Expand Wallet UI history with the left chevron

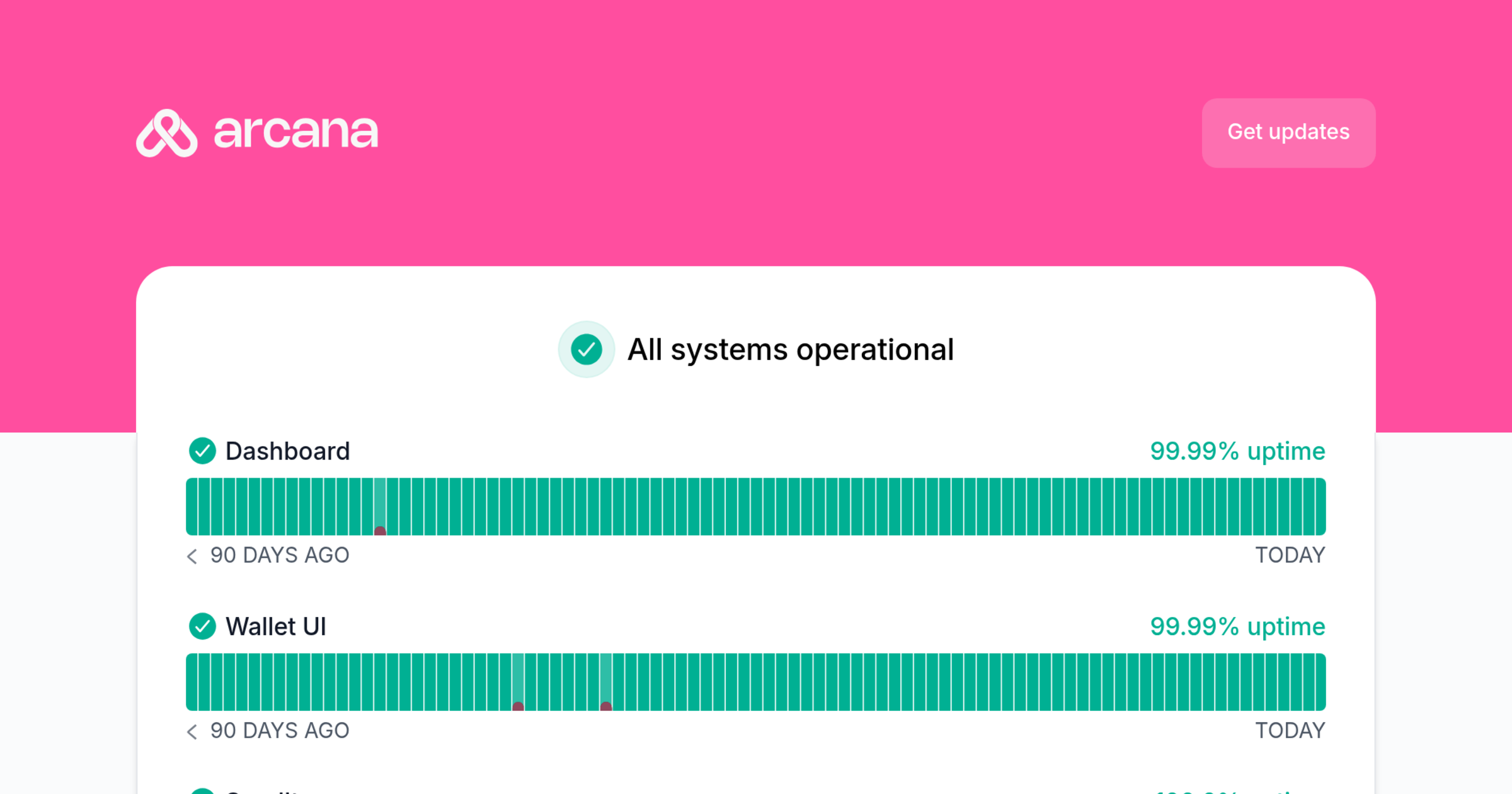[x=191, y=732]
